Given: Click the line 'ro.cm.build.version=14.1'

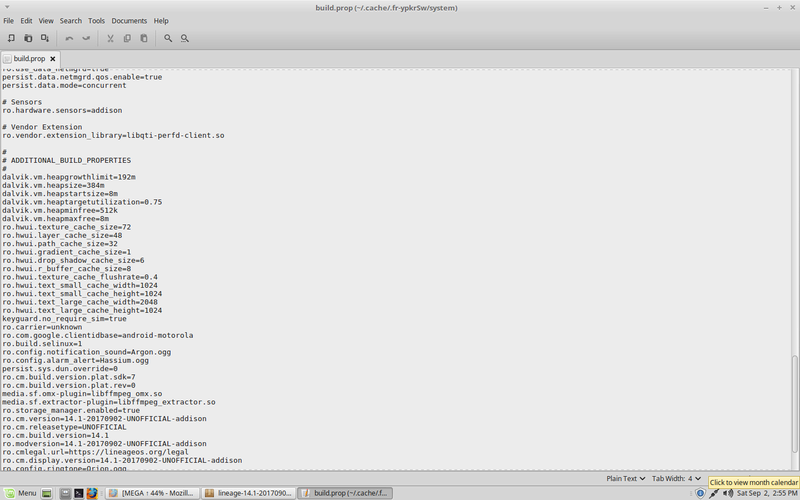Looking at the screenshot, I should [x=55, y=435].
